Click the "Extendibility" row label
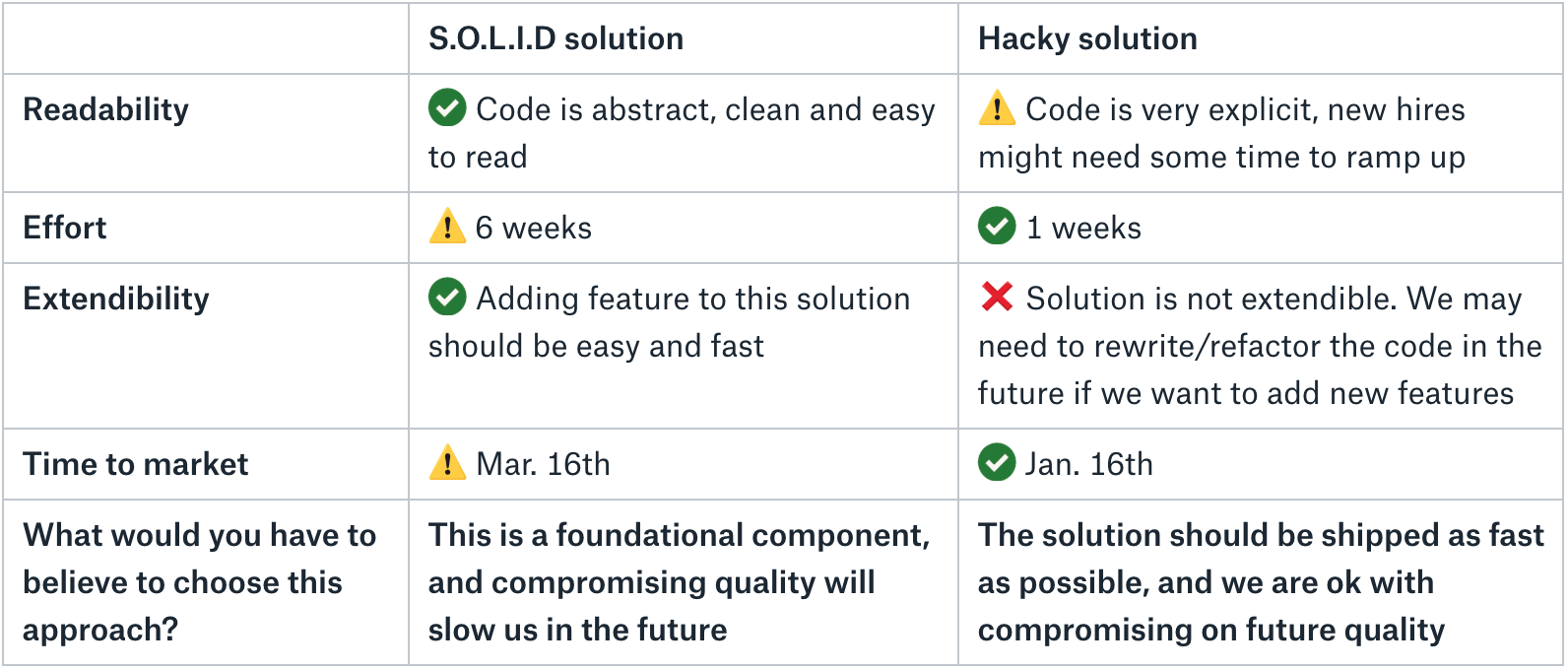Image resolution: width=1568 pixels, height=670 pixels. (116, 299)
